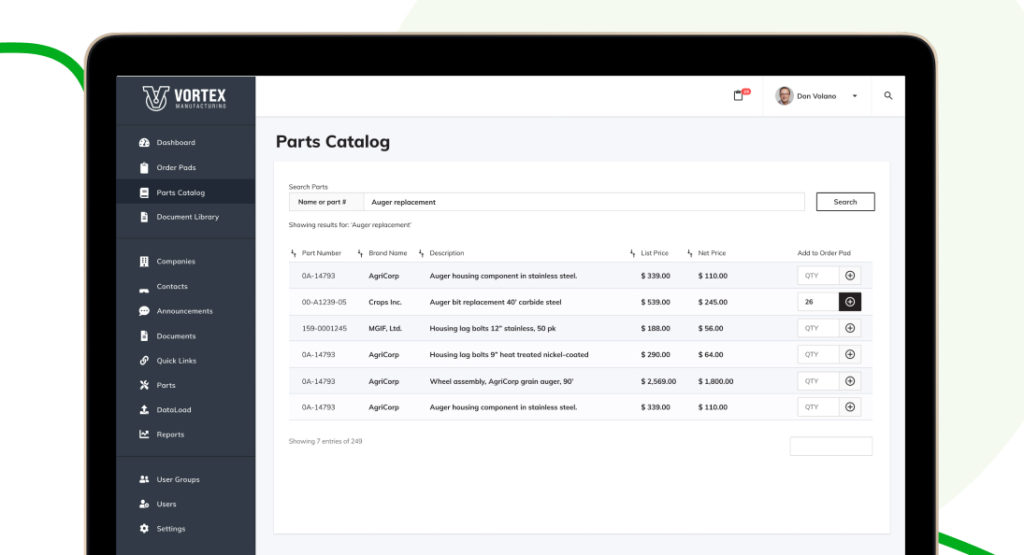This screenshot has height=555, width=1024.
Task: Open Settings in the sidebar
Action: tap(170, 529)
